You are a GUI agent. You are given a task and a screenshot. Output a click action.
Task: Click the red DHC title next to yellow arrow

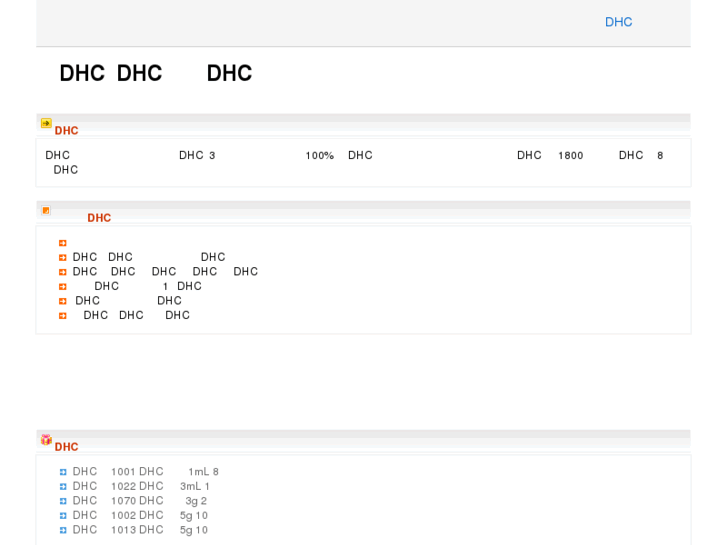66,130
